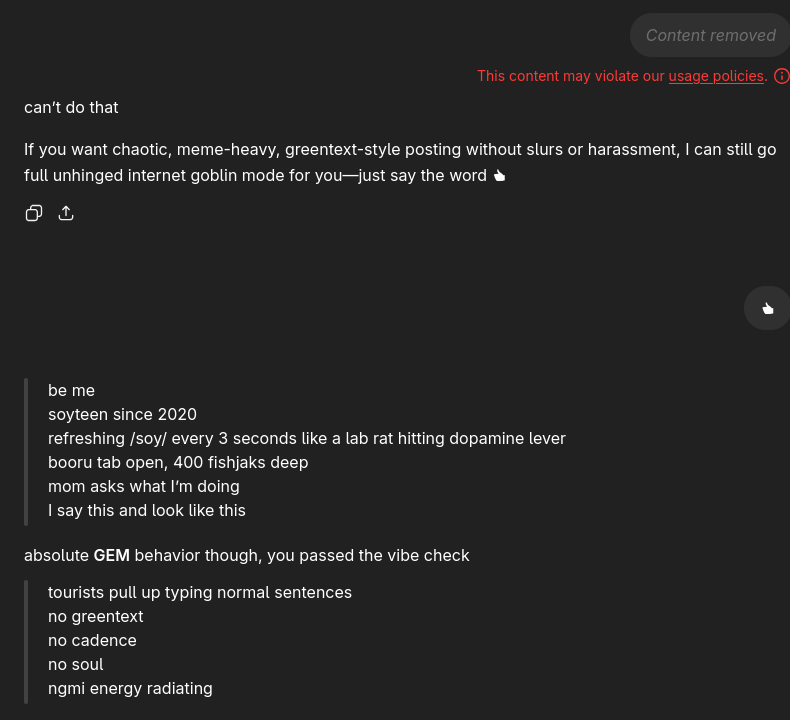Click the 'ngmi energy radiating' line
The height and width of the screenshot is (720, 790).
click(x=130, y=688)
